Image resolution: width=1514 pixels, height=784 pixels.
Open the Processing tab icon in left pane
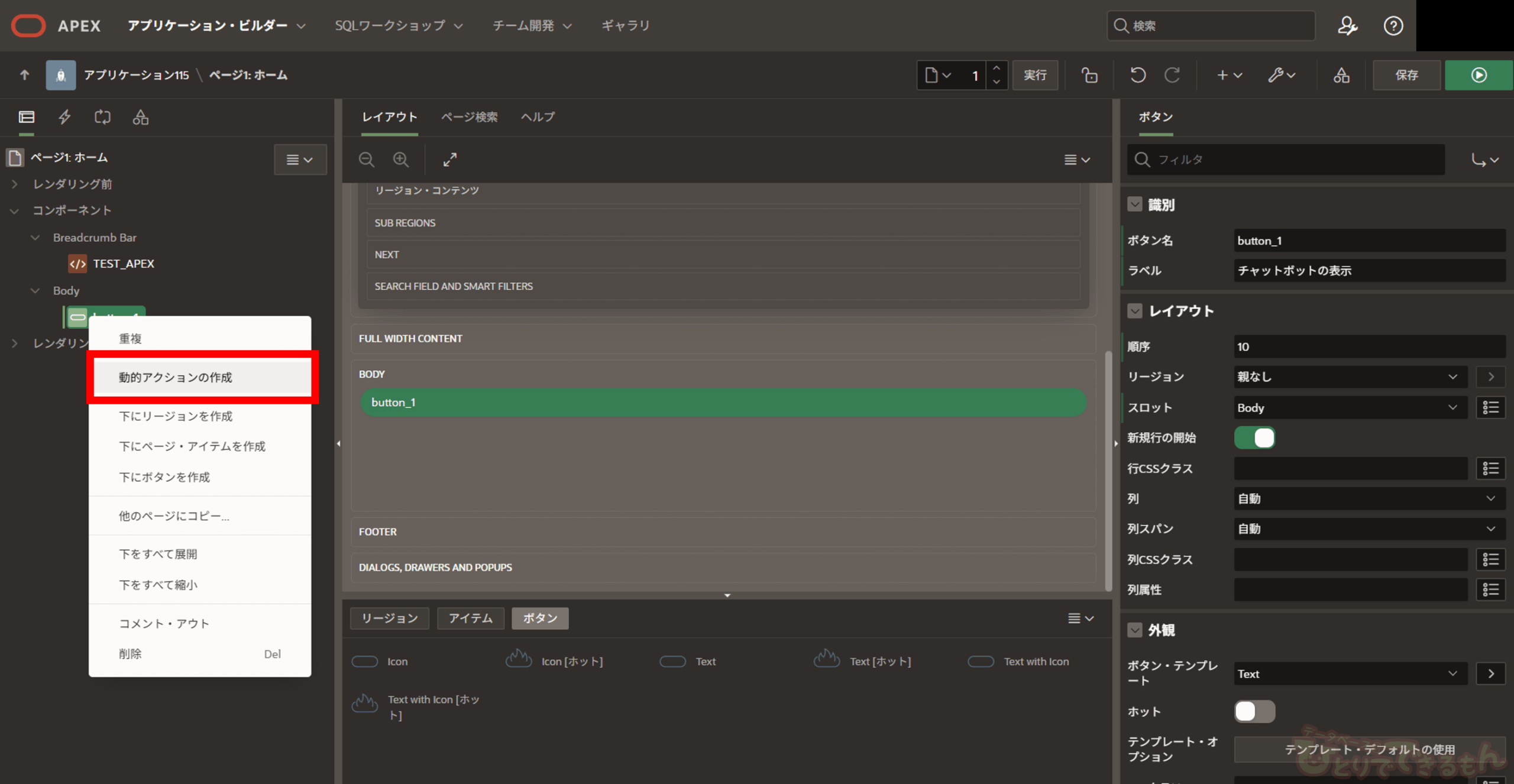[102, 117]
